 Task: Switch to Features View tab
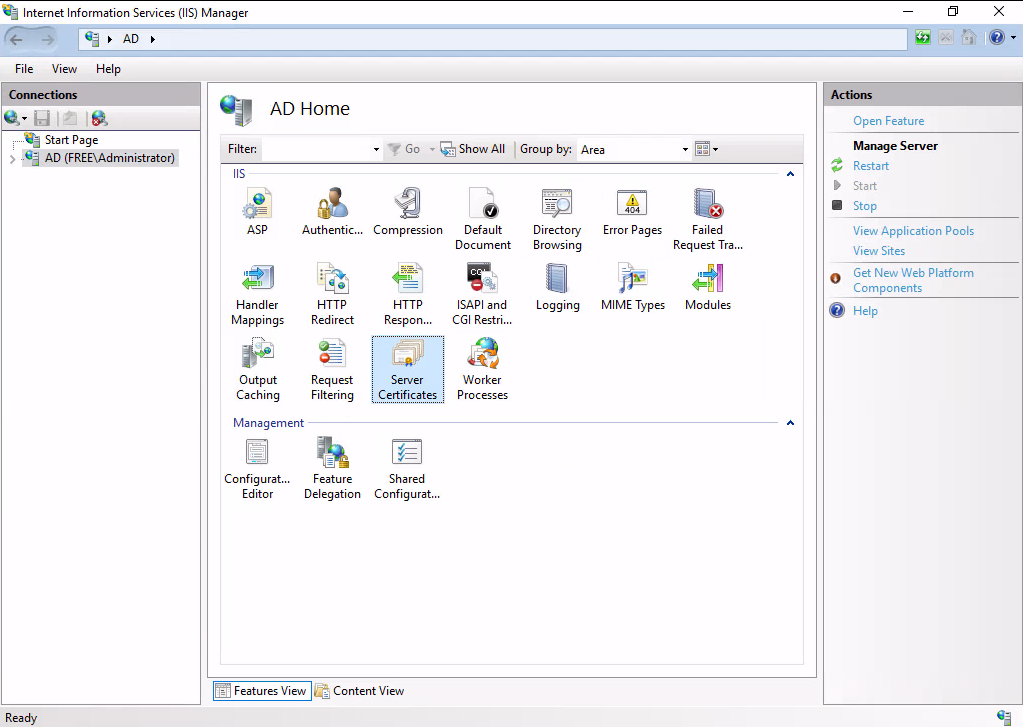[262, 690]
